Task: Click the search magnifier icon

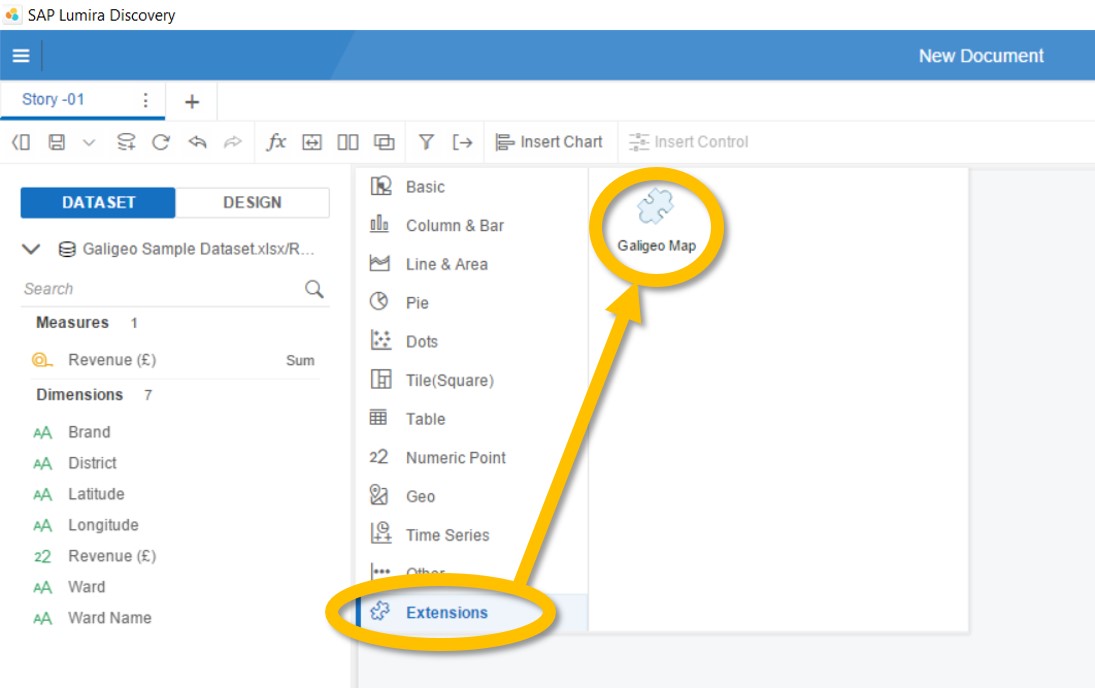Action: tap(314, 289)
